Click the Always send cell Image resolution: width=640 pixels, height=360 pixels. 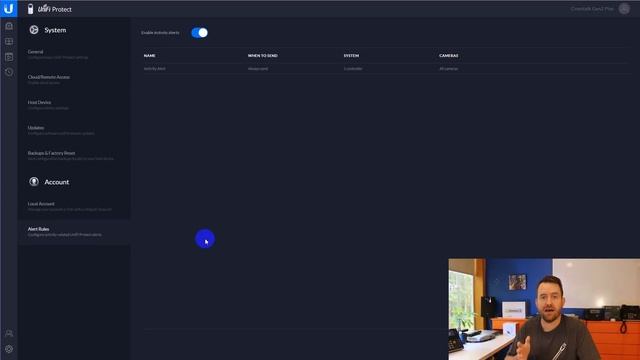tap(258, 69)
